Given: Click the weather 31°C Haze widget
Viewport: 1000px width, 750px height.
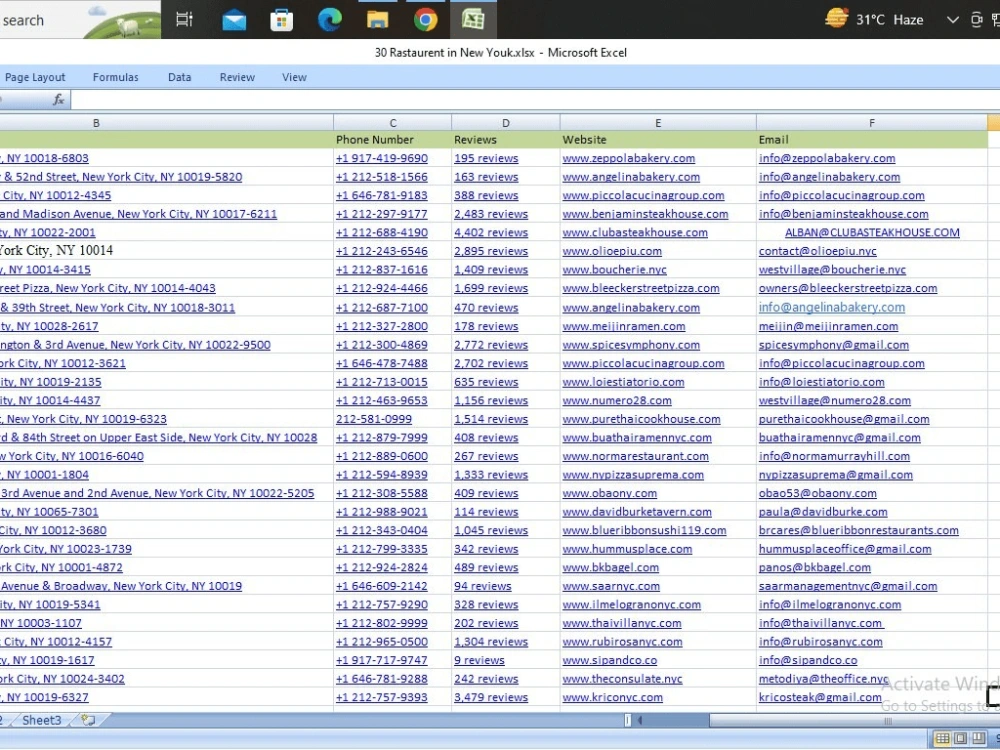Looking at the screenshot, I should [874, 20].
